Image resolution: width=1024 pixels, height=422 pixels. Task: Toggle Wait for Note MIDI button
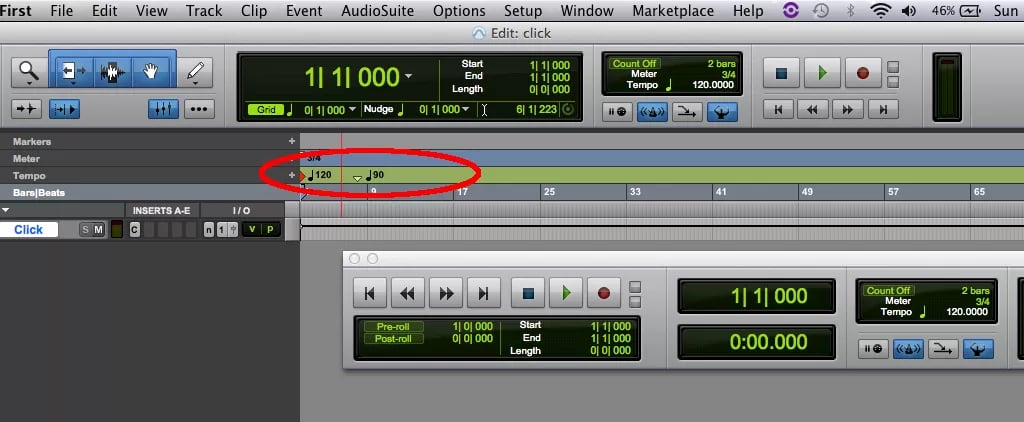coord(617,112)
